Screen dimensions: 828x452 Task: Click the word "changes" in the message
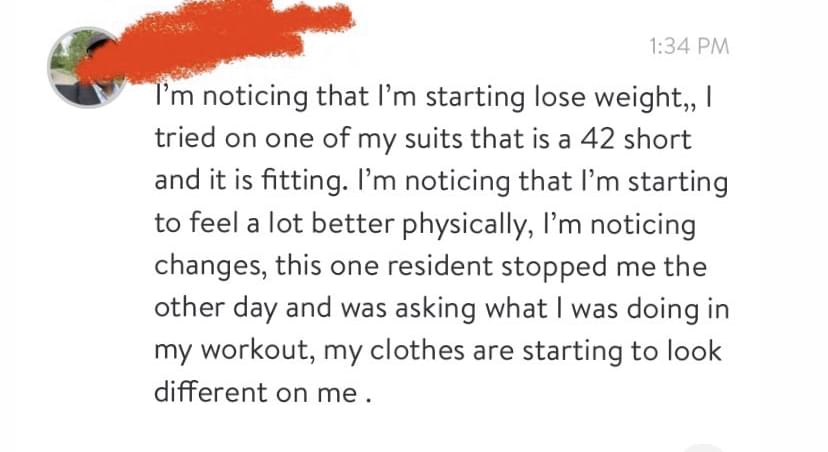pos(209,267)
